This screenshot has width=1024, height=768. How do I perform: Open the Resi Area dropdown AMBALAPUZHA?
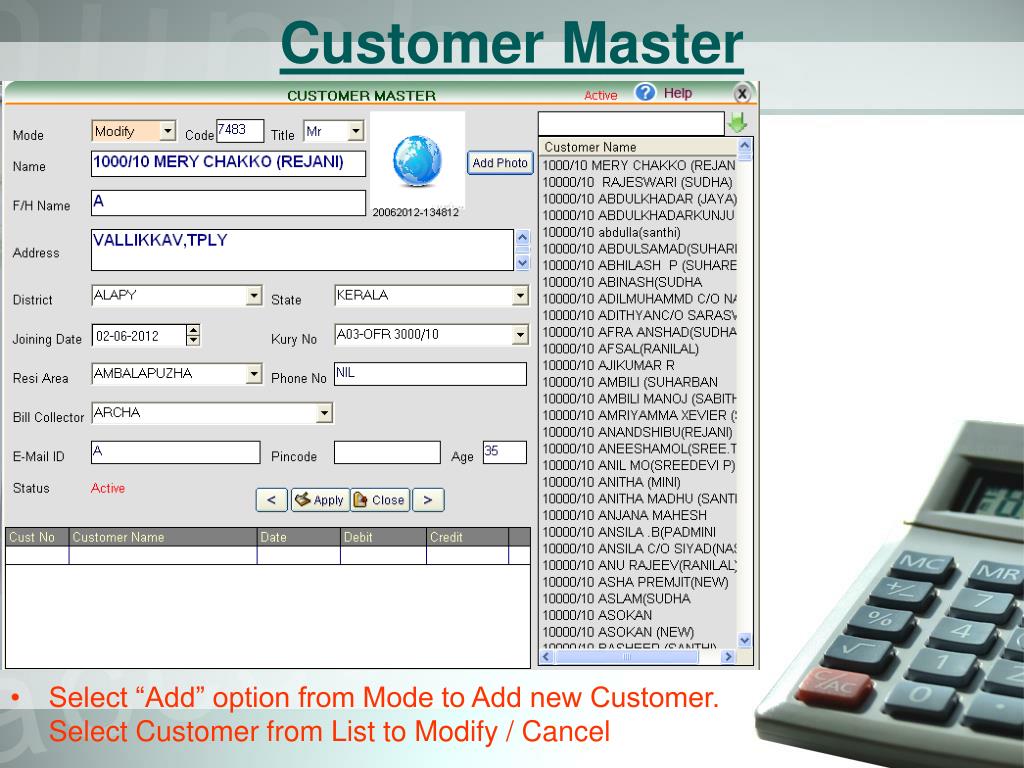coord(254,374)
